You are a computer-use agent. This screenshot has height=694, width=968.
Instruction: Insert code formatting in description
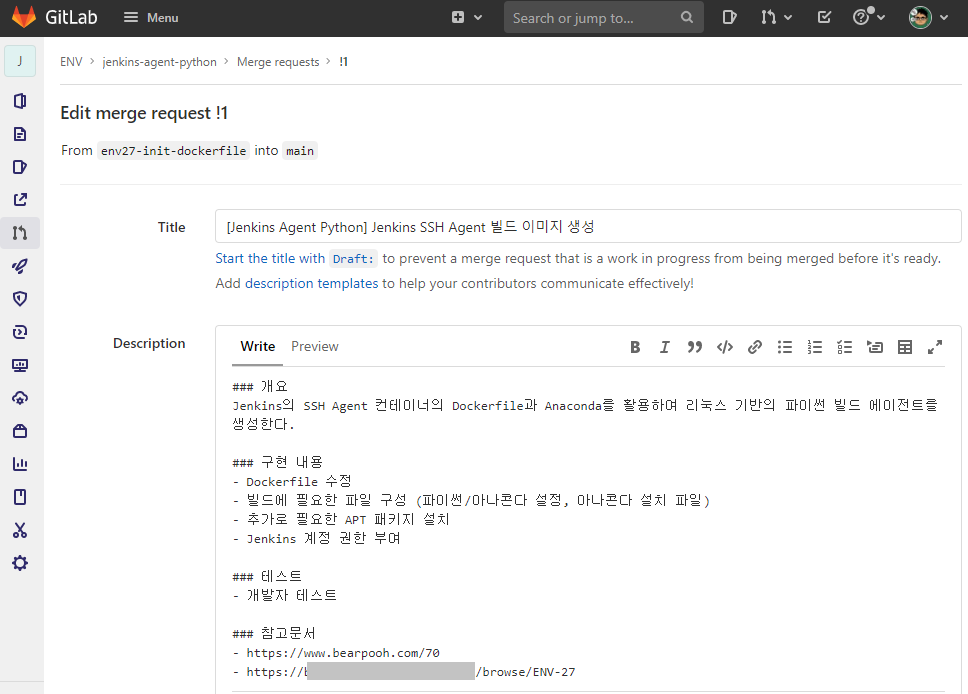pos(725,347)
